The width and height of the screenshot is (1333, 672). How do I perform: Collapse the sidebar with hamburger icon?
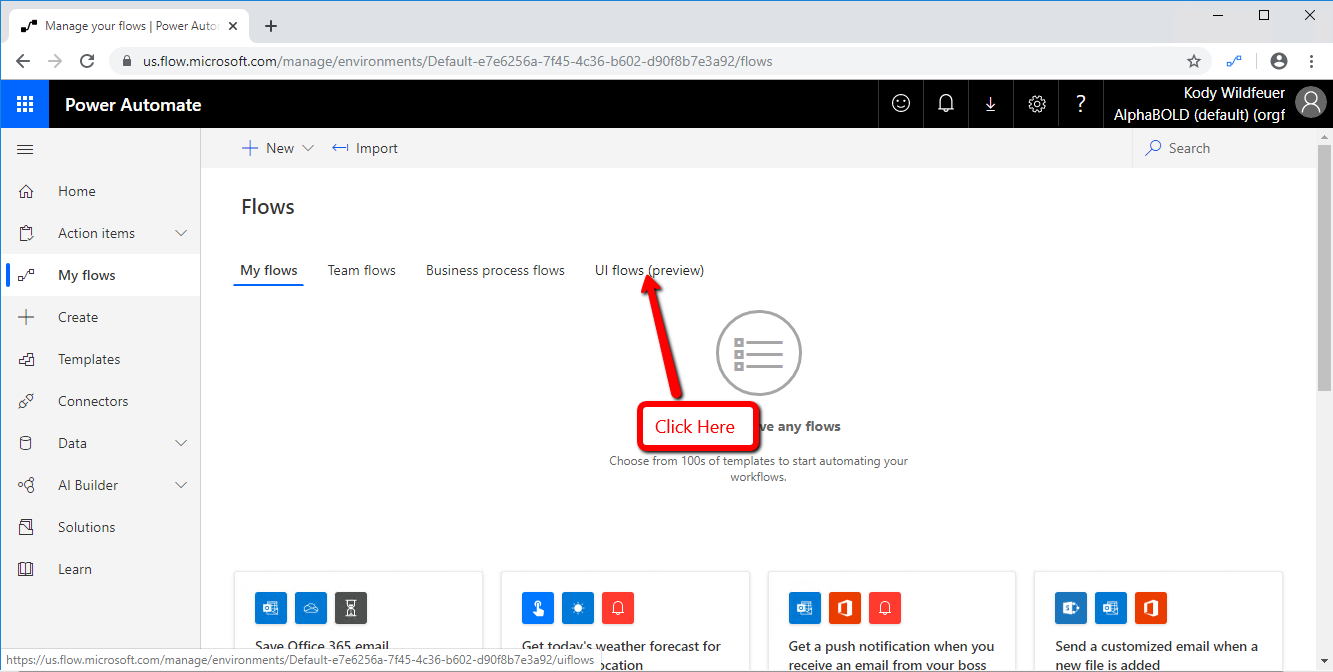[25, 149]
